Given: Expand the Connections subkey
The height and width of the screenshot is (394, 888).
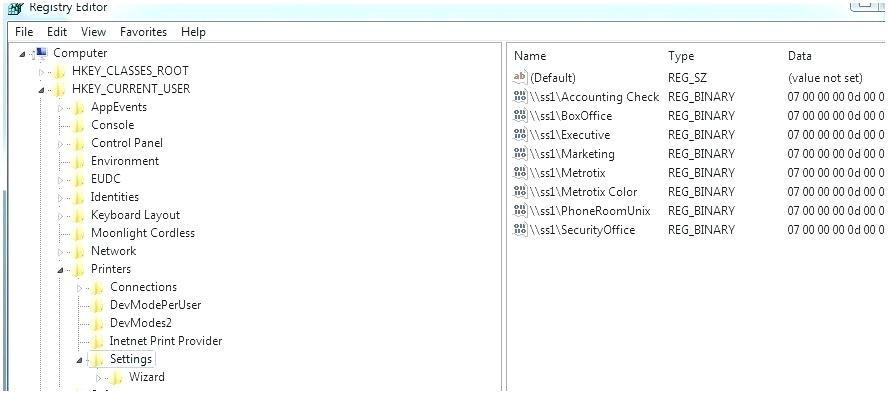Looking at the screenshot, I should coord(79,288).
